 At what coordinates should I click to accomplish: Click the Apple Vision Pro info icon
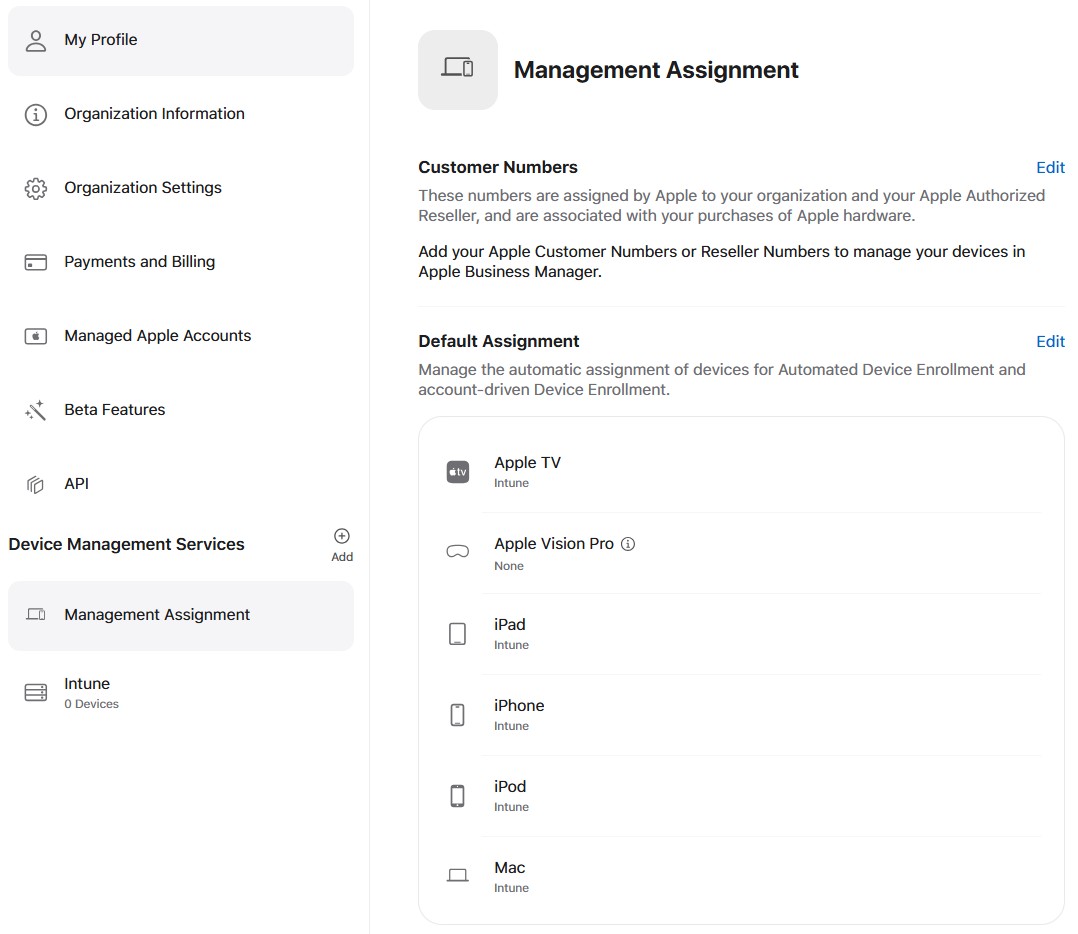628,544
